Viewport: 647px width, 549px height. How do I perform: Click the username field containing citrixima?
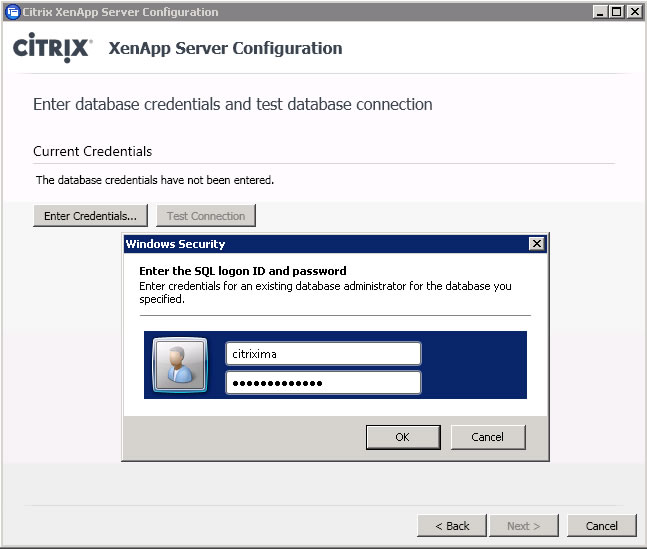(324, 354)
